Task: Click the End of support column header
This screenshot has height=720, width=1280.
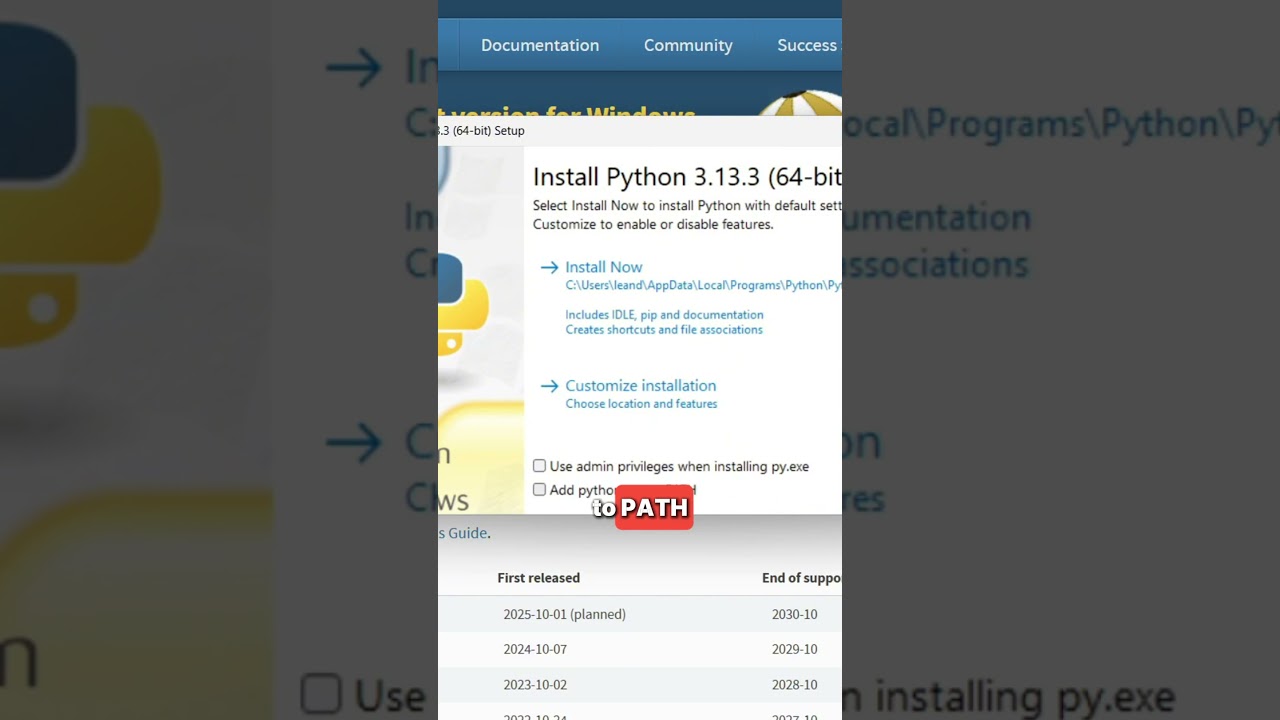Action: (801, 578)
